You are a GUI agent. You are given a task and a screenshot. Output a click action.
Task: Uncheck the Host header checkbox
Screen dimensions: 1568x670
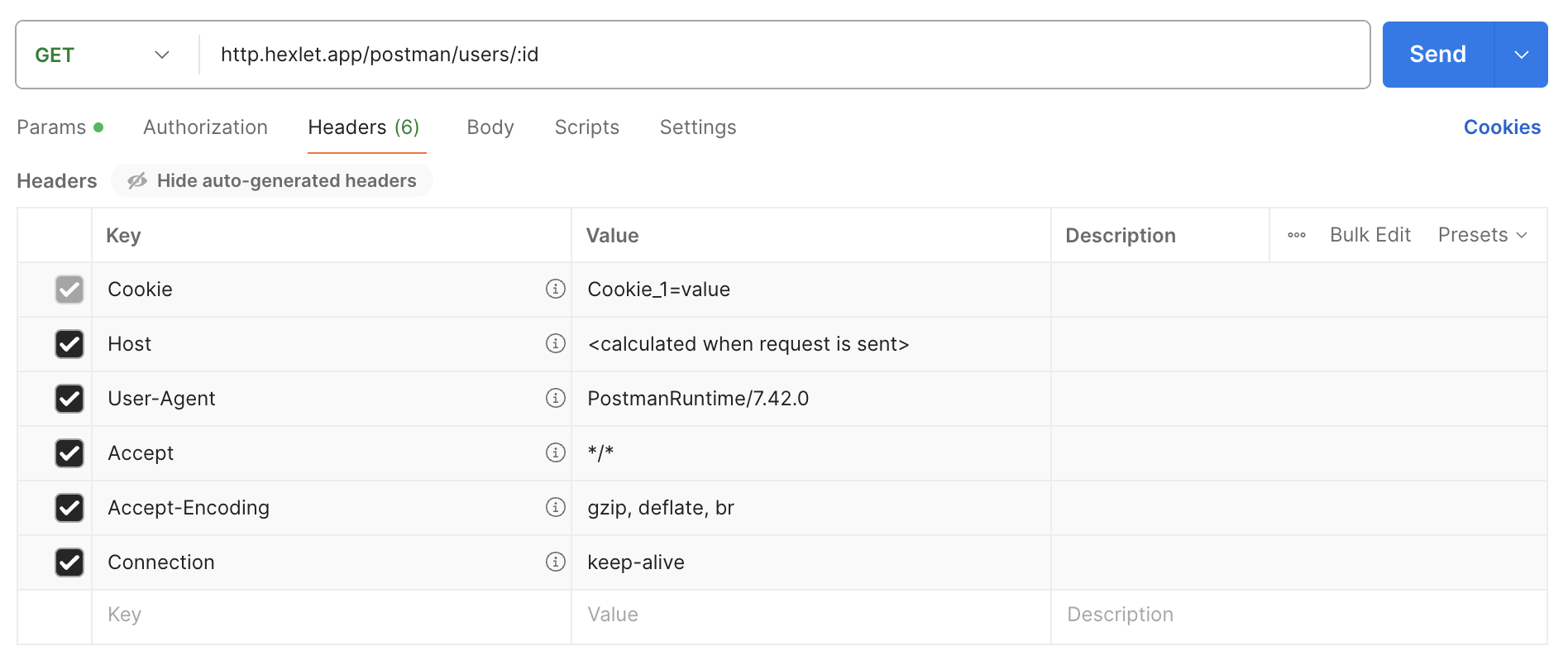point(69,344)
